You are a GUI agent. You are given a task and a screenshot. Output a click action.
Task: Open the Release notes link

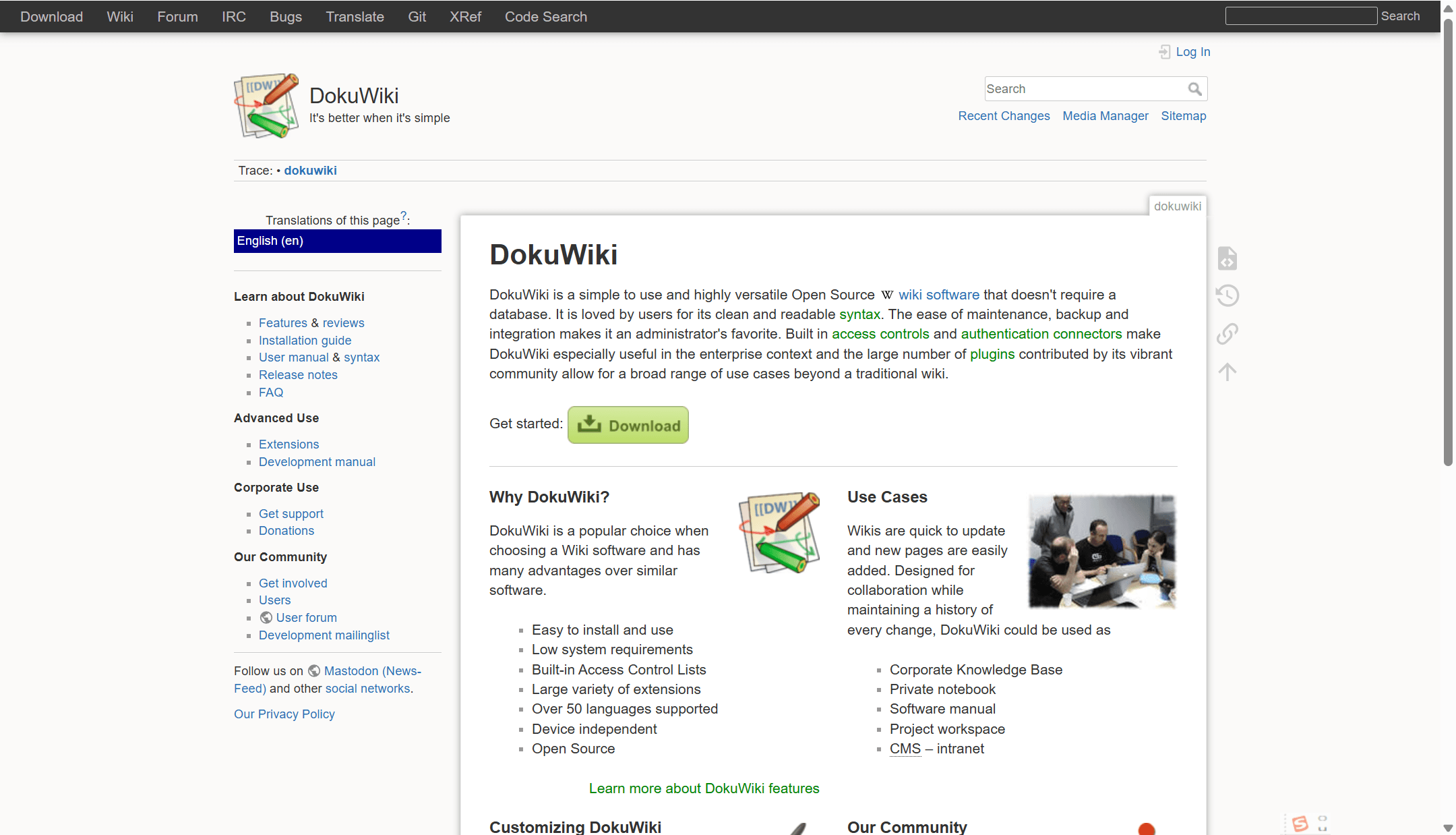pyautogui.click(x=298, y=375)
